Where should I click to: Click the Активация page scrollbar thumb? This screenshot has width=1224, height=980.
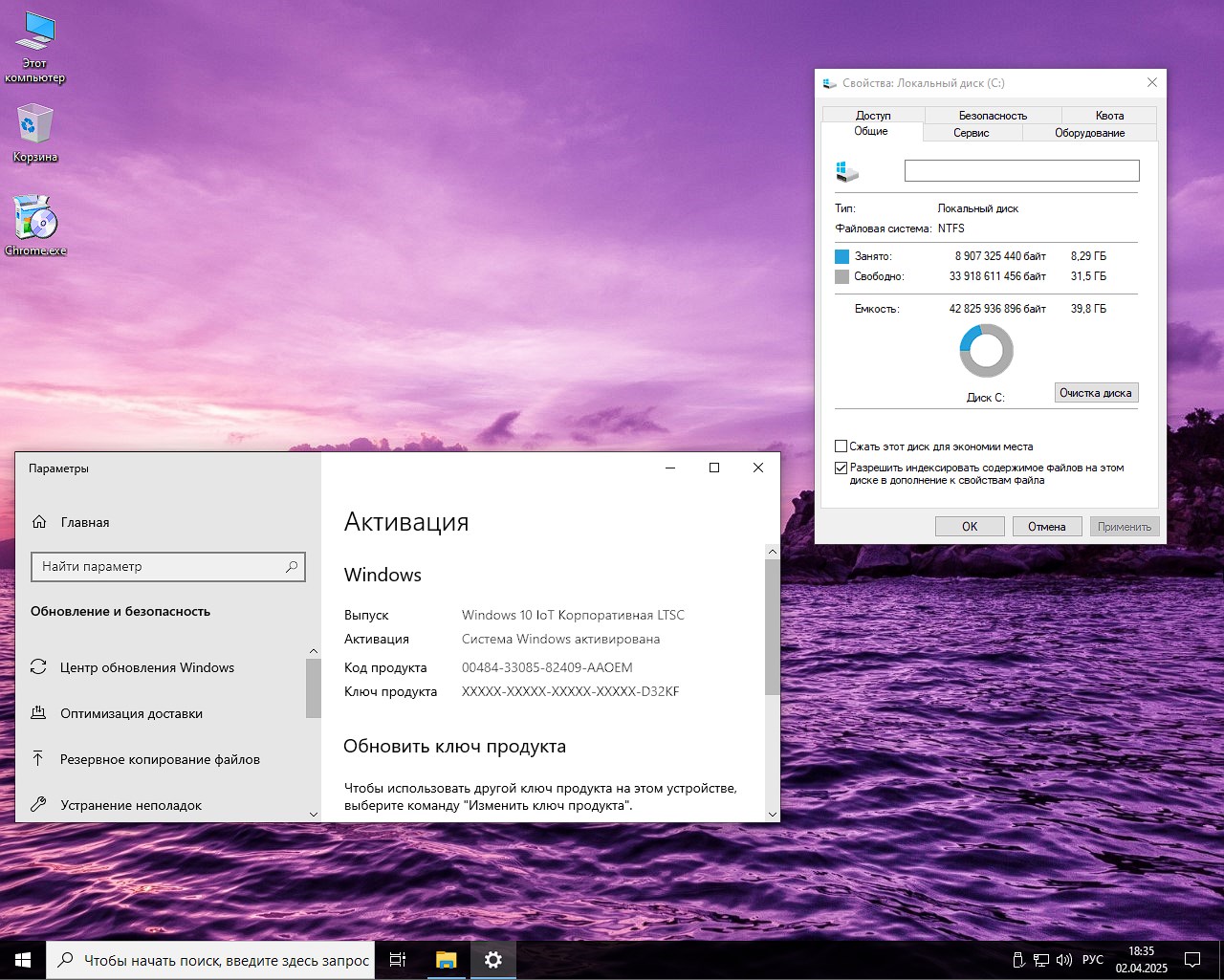[x=773, y=627]
